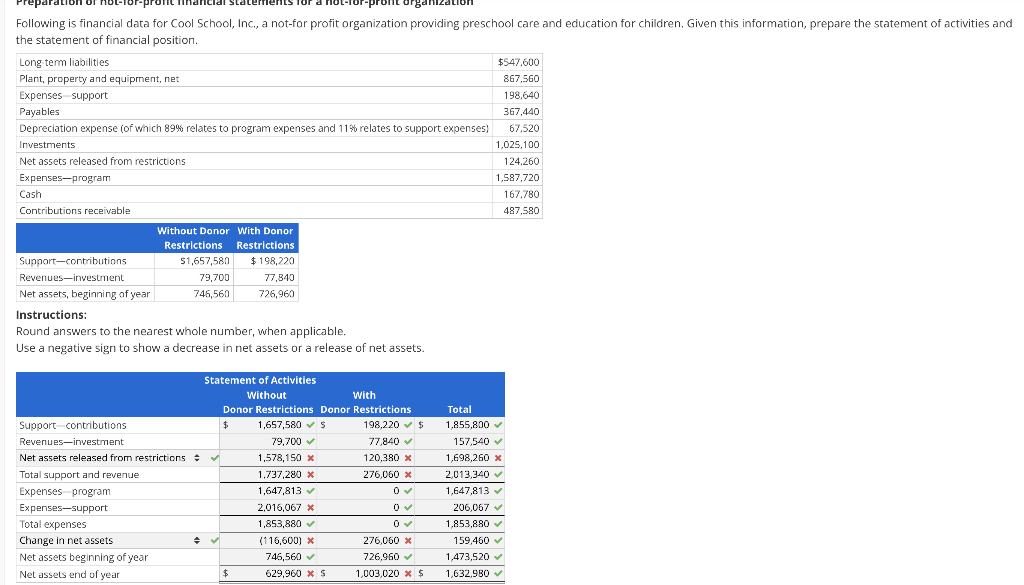This screenshot has width=1024, height=585.
Task: Click the 124,260 value
Action: pyautogui.click(x=521, y=161)
